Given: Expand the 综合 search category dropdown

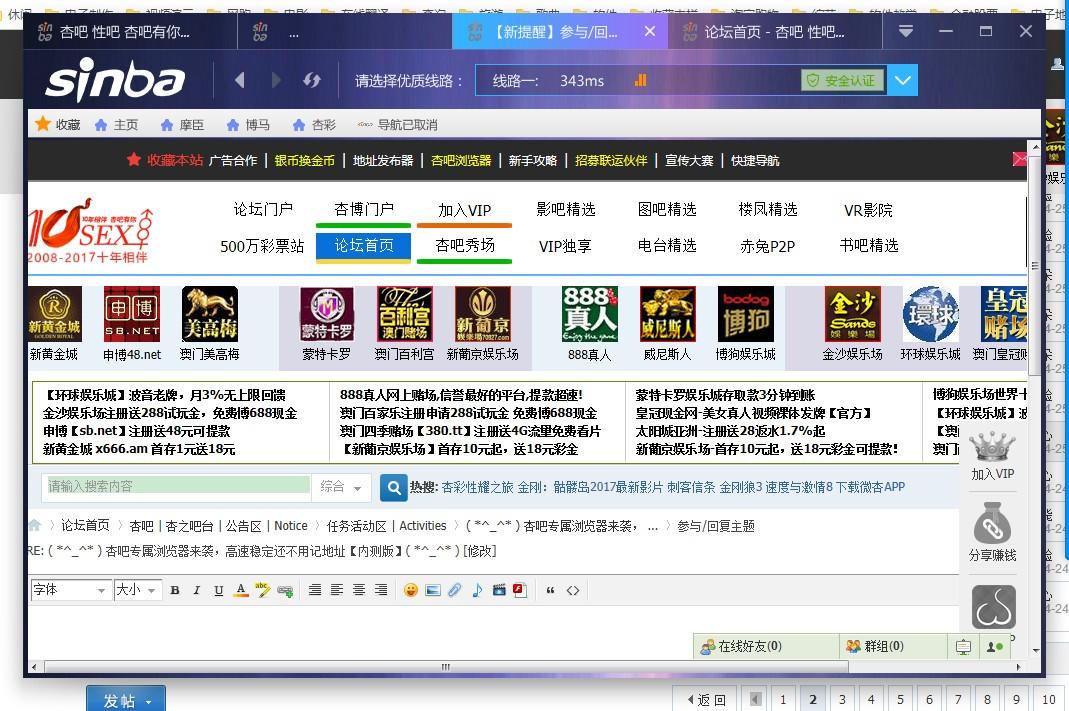Looking at the screenshot, I should pyautogui.click(x=341, y=487).
